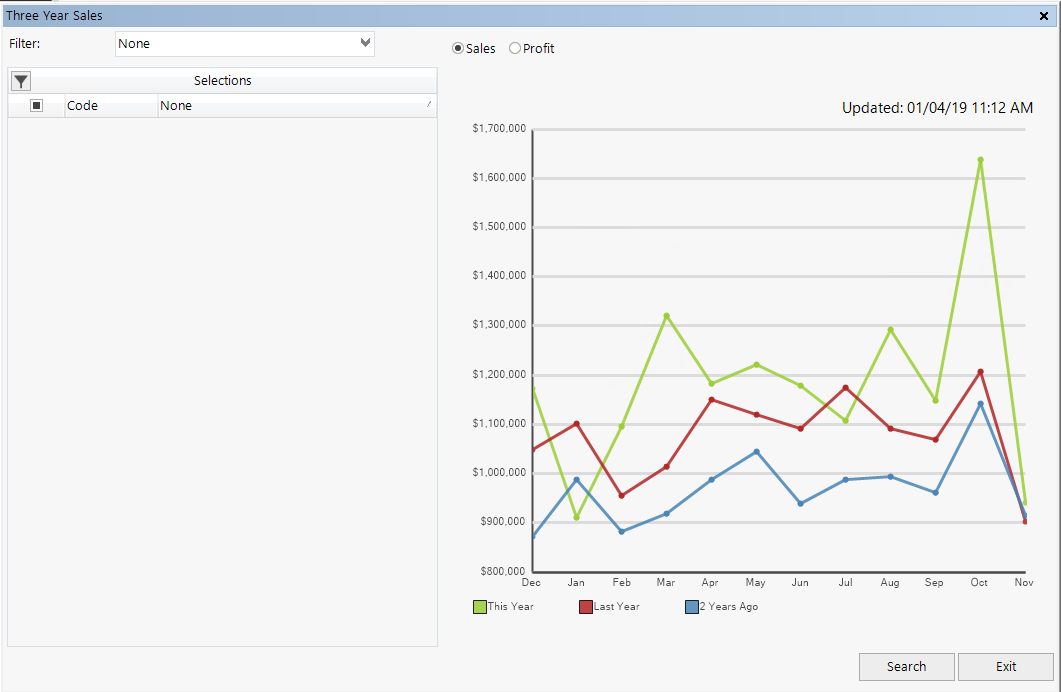Toggle the select-all checkbox in the grid header
Image resolution: width=1061 pixels, height=692 pixels.
coord(35,105)
